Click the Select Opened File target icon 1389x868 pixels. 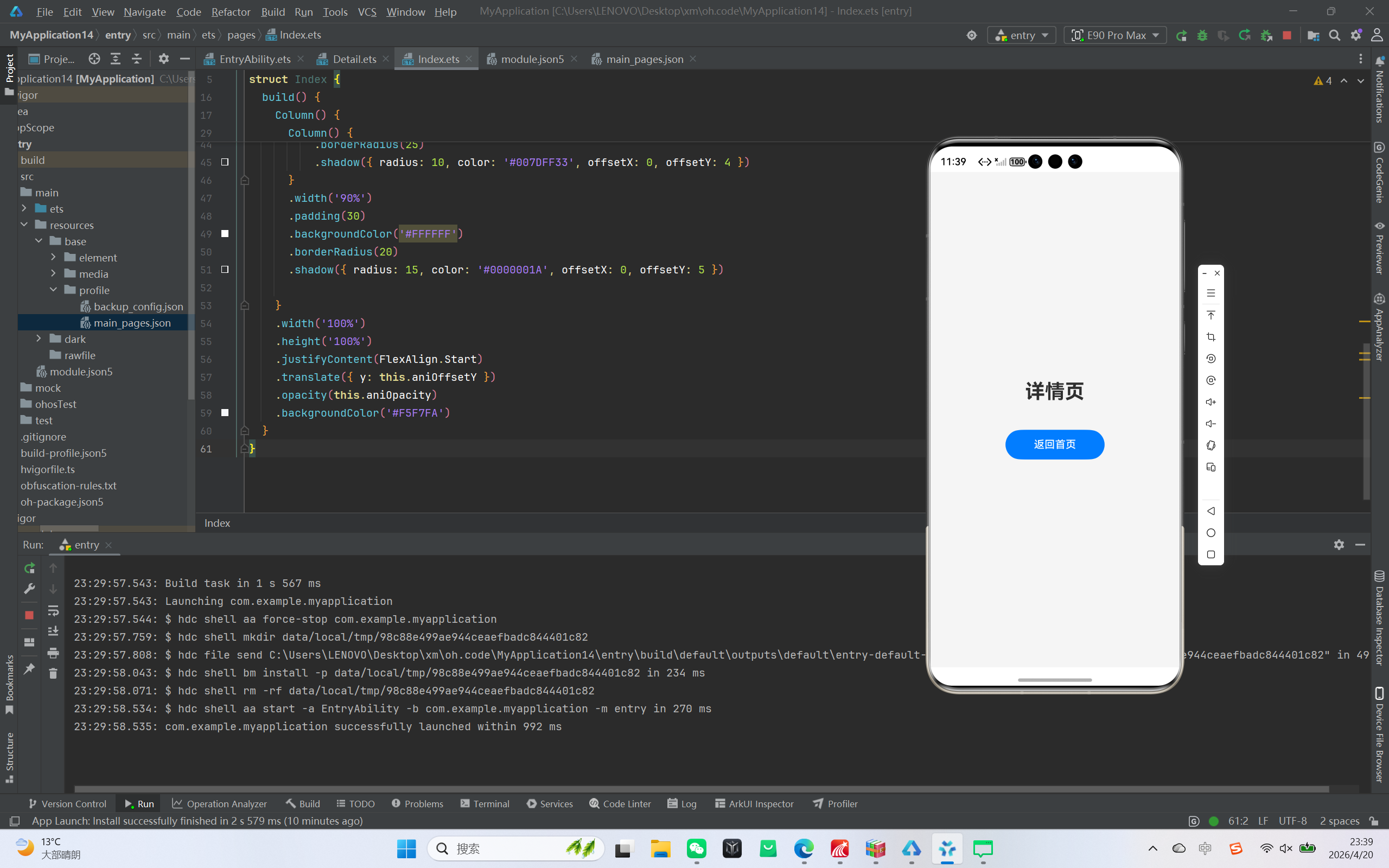(94, 59)
